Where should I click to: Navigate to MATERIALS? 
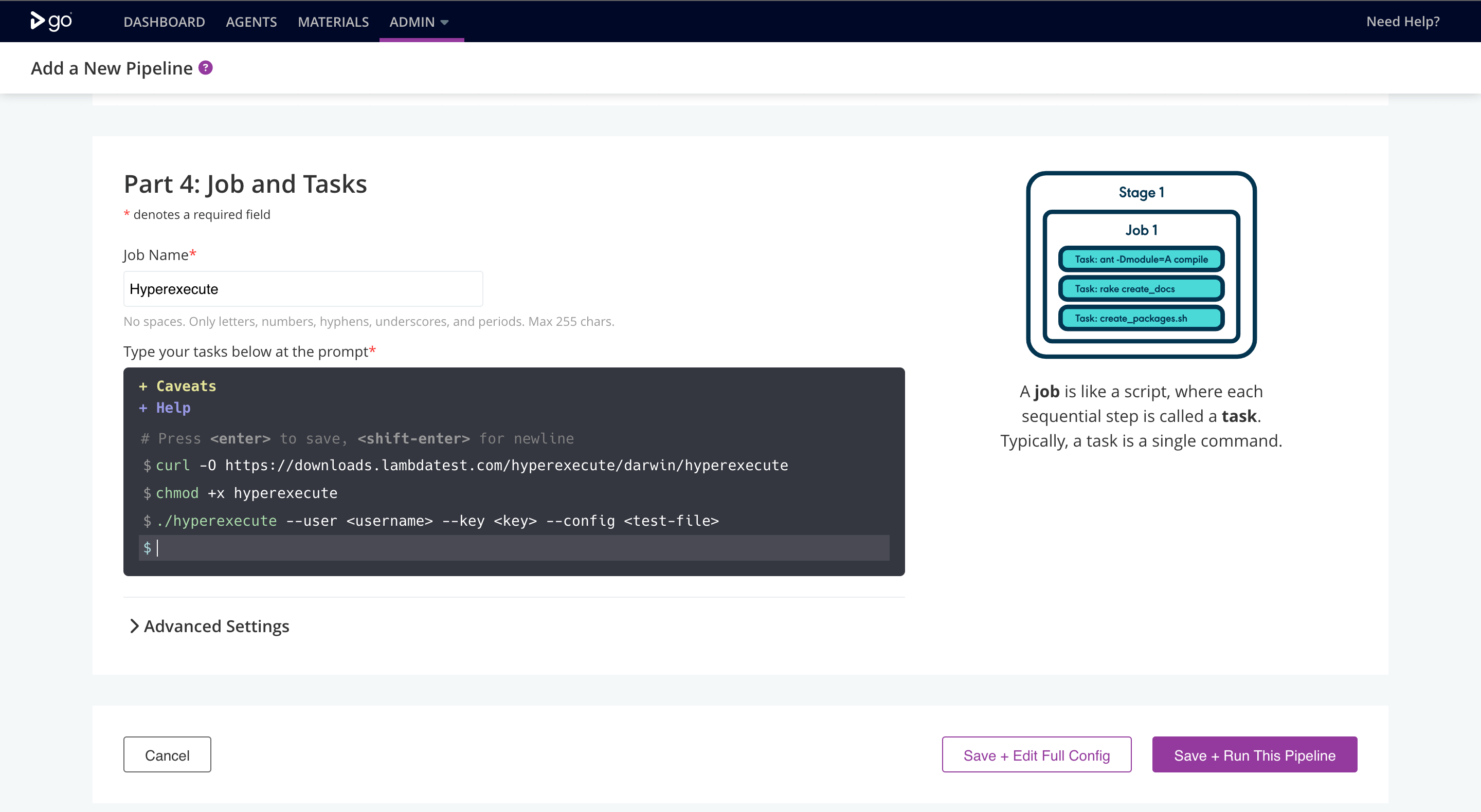pyautogui.click(x=333, y=22)
